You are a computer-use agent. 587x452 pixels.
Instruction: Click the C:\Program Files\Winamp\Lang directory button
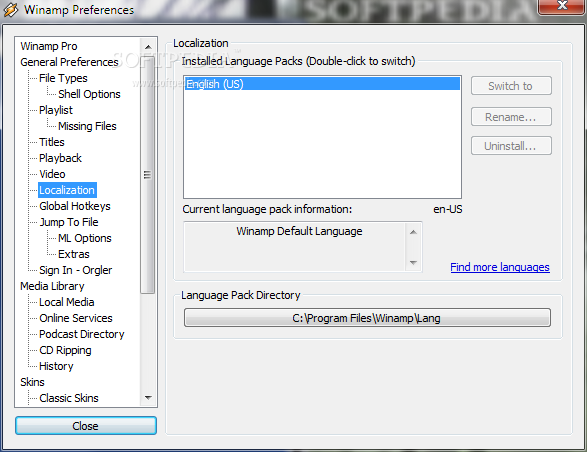pos(367,318)
